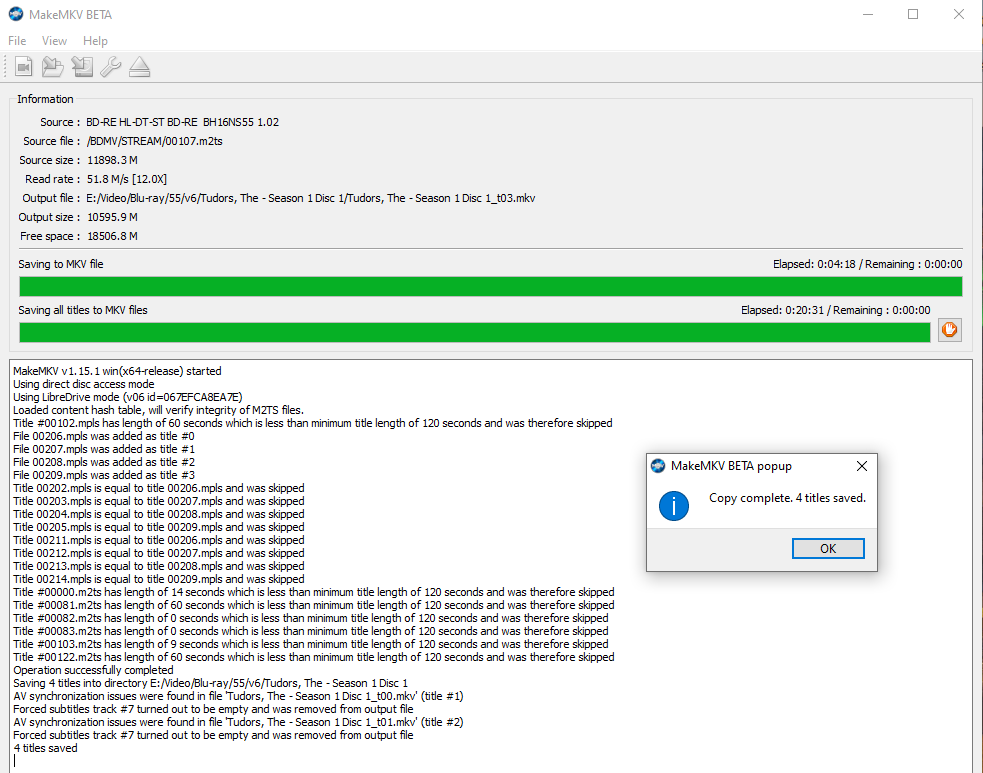Minimize the MakeMKV BETA window
The height and width of the screenshot is (773, 983).
[x=868, y=14]
